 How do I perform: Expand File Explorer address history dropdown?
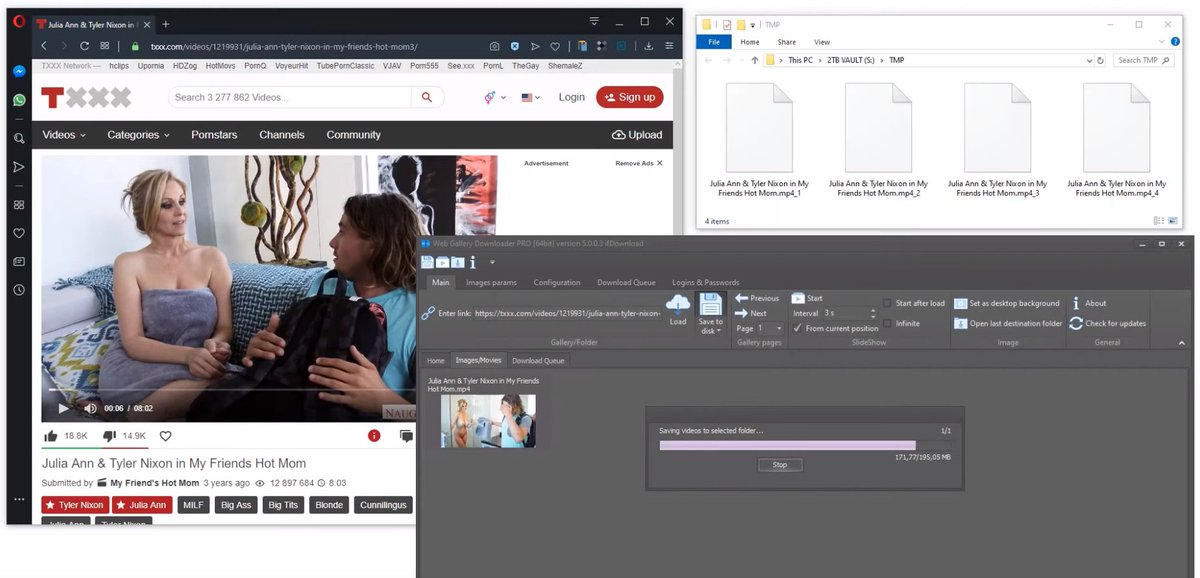[x=1088, y=60]
